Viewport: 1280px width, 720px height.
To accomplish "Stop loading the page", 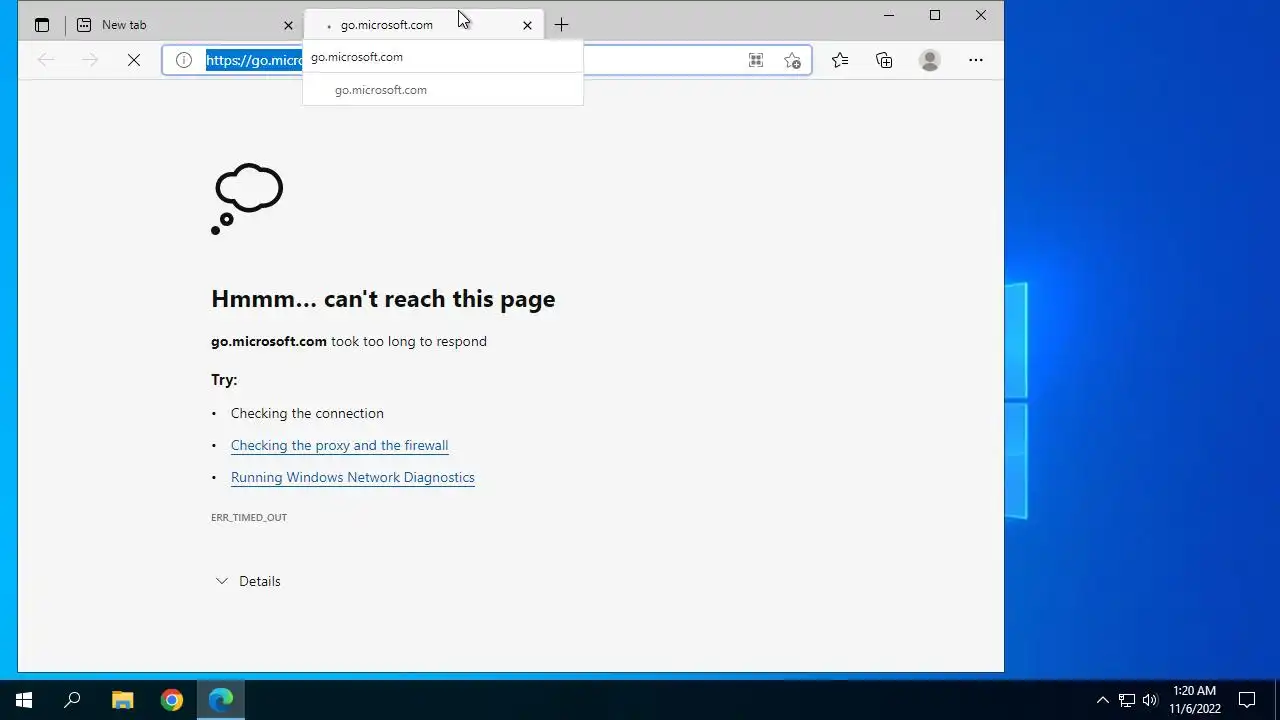I will [x=133, y=60].
